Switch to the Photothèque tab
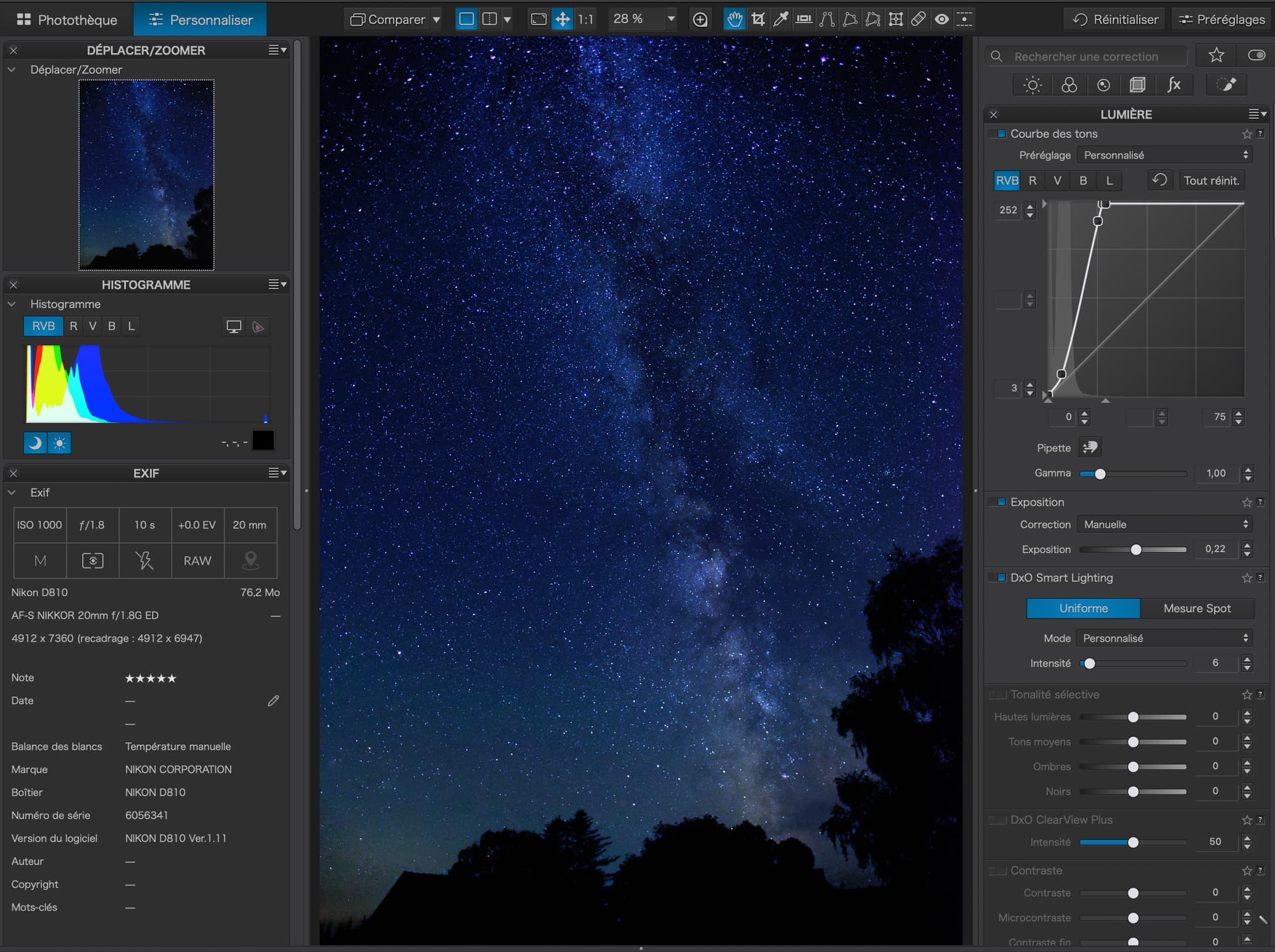The width and height of the screenshot is (1275, 952). (67, 20)
